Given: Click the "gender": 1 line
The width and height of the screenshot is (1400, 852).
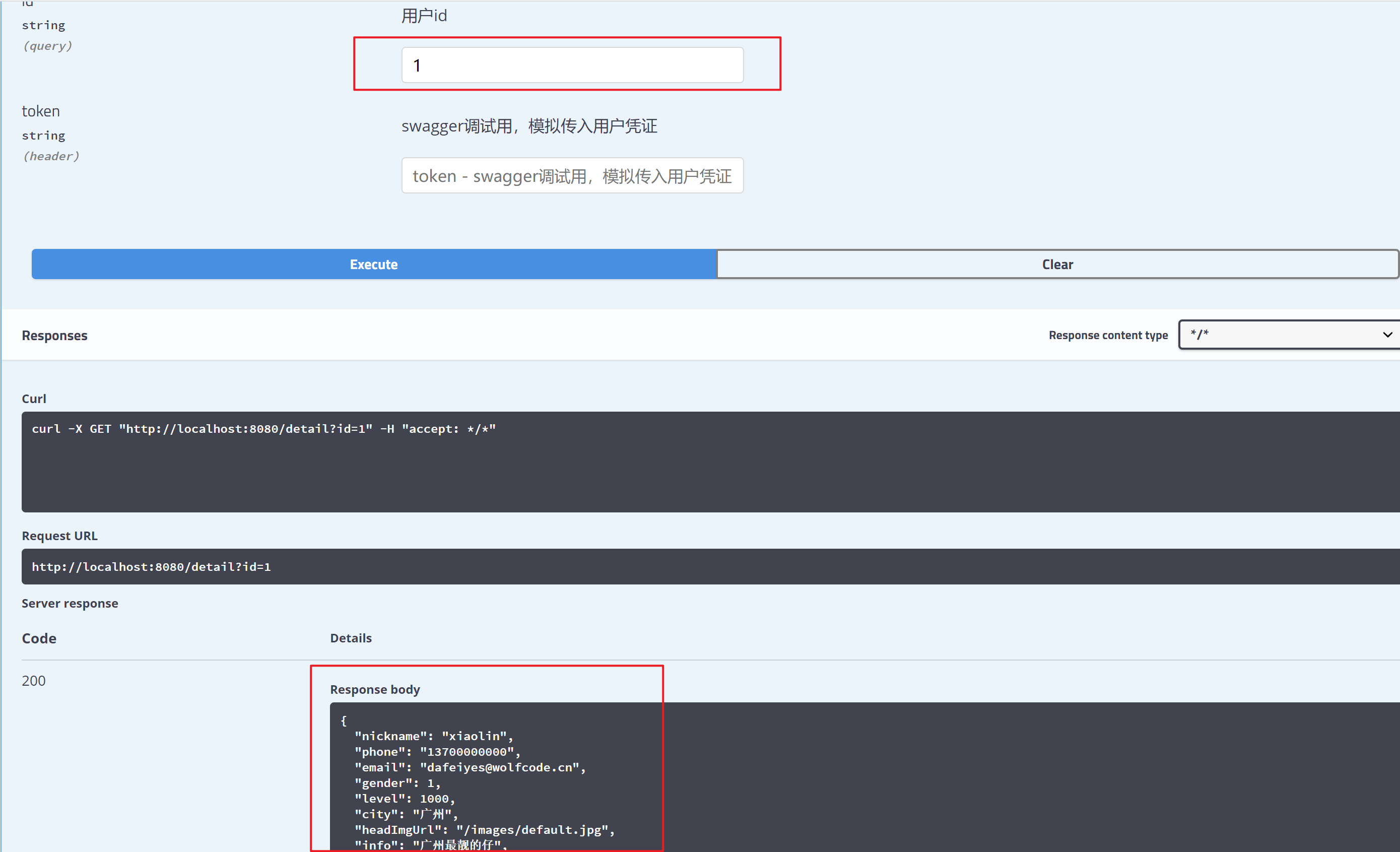Looking at the screenshot, I should [397, 783].
